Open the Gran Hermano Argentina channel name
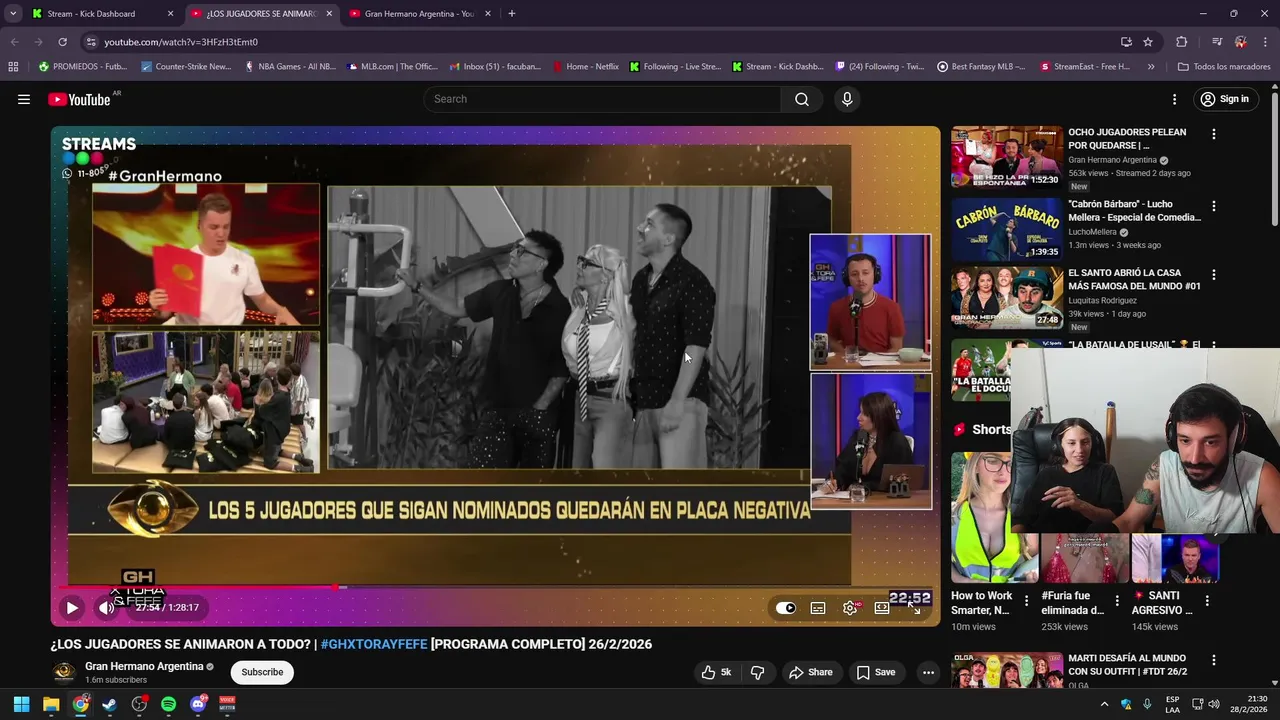The height and width of the screenshot is (720, 1280). click(x=144, y=666)
